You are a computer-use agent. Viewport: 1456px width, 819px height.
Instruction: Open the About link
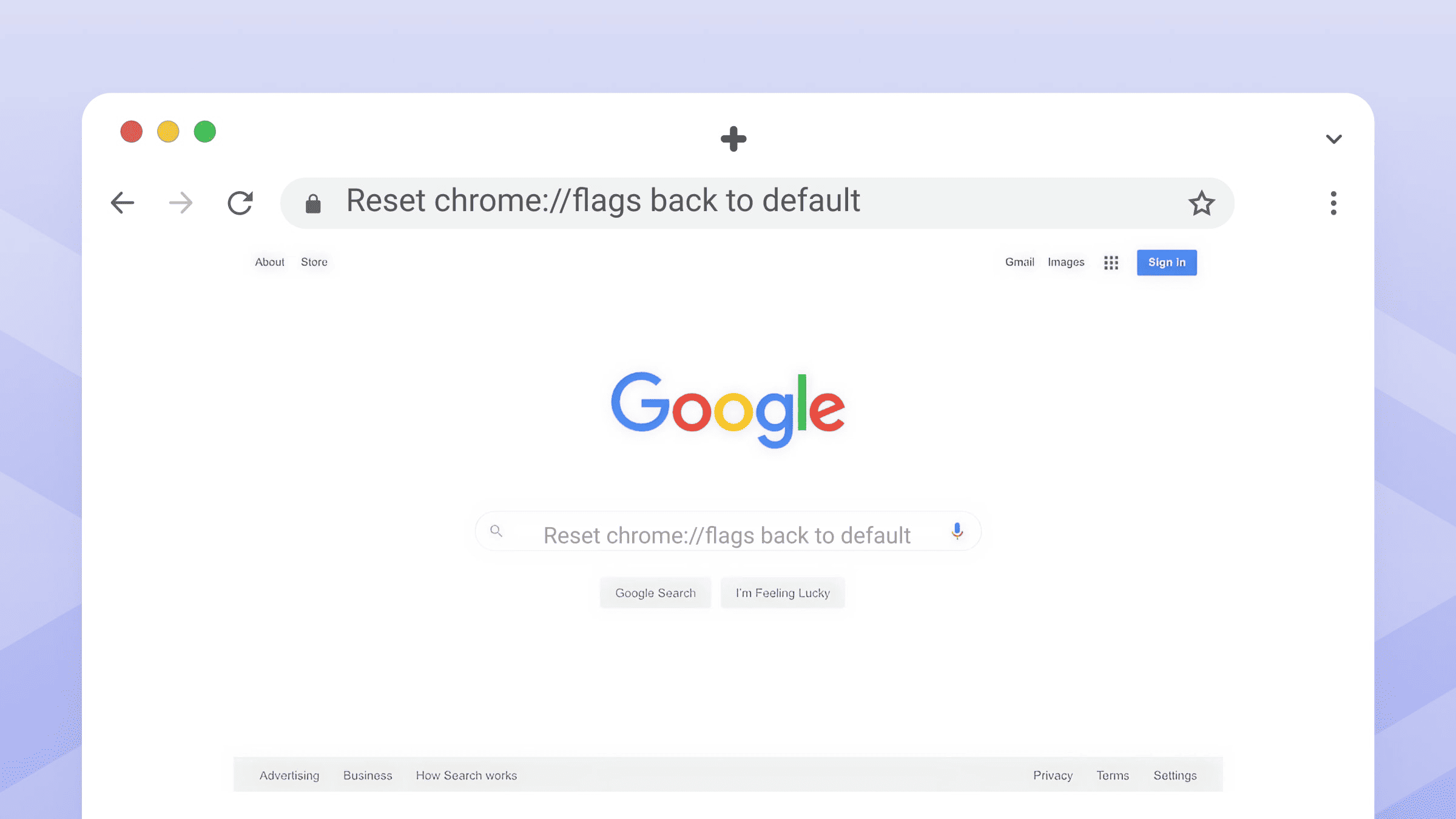coord(269,262)
